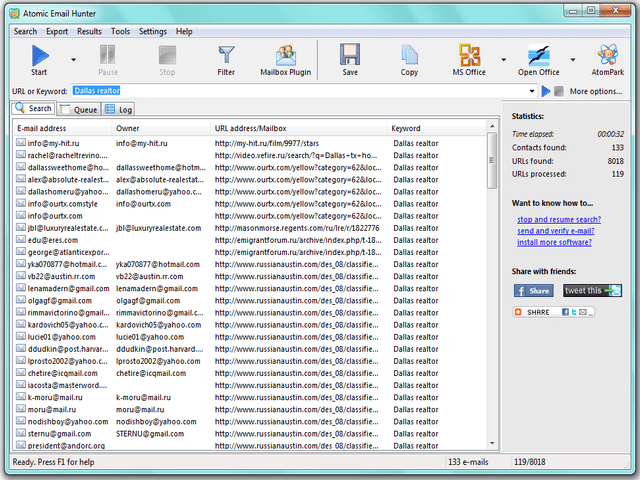Click the Save floppy disk icon
This screenshot has height=480, width=640.
click(x=350, y=57)
